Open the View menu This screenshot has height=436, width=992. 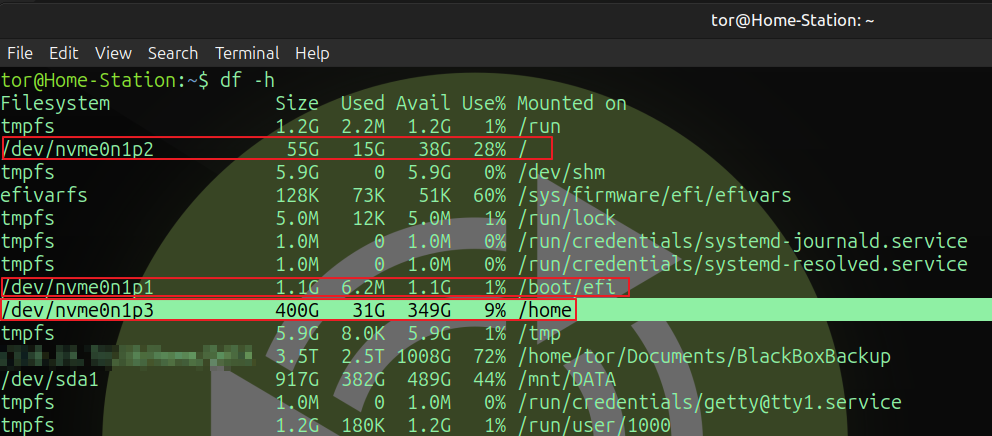point(113,53)
